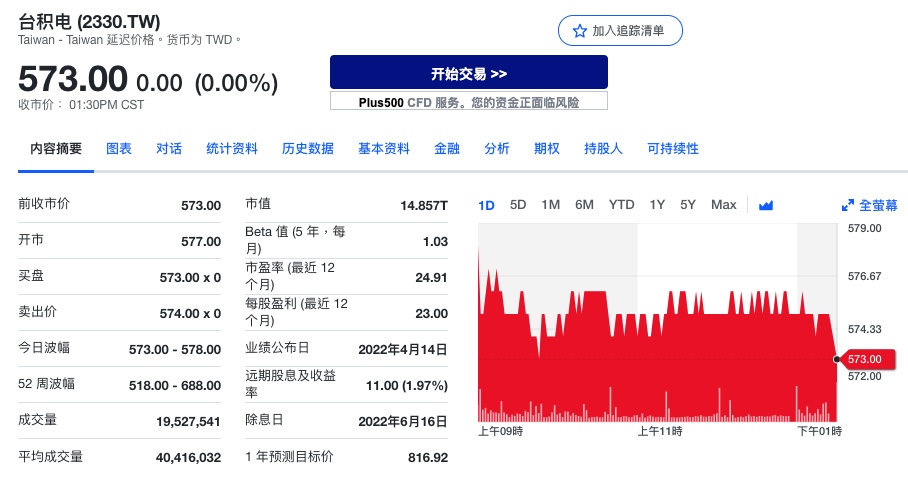Click the fullscreen expand arrows icon
Viewport: 908px width, 477px height.
848,205
